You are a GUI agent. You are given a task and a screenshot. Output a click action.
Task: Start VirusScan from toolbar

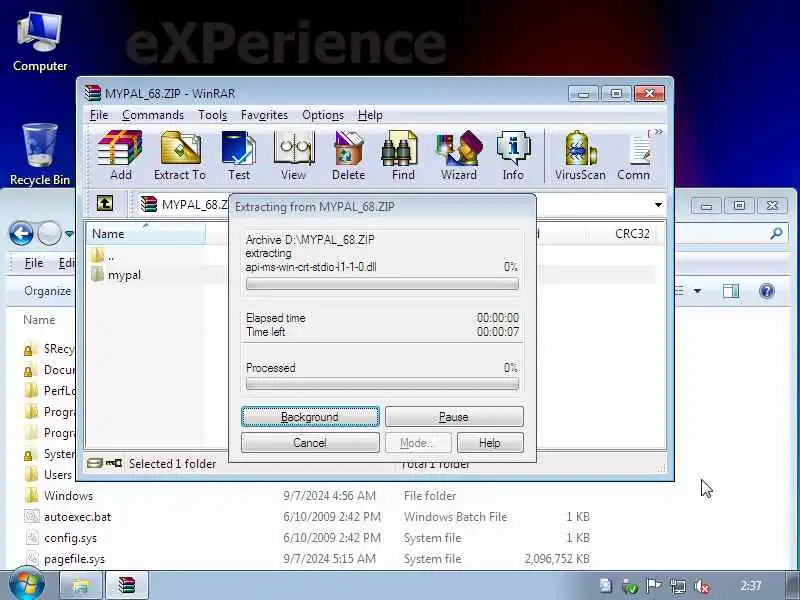(580, 155)
